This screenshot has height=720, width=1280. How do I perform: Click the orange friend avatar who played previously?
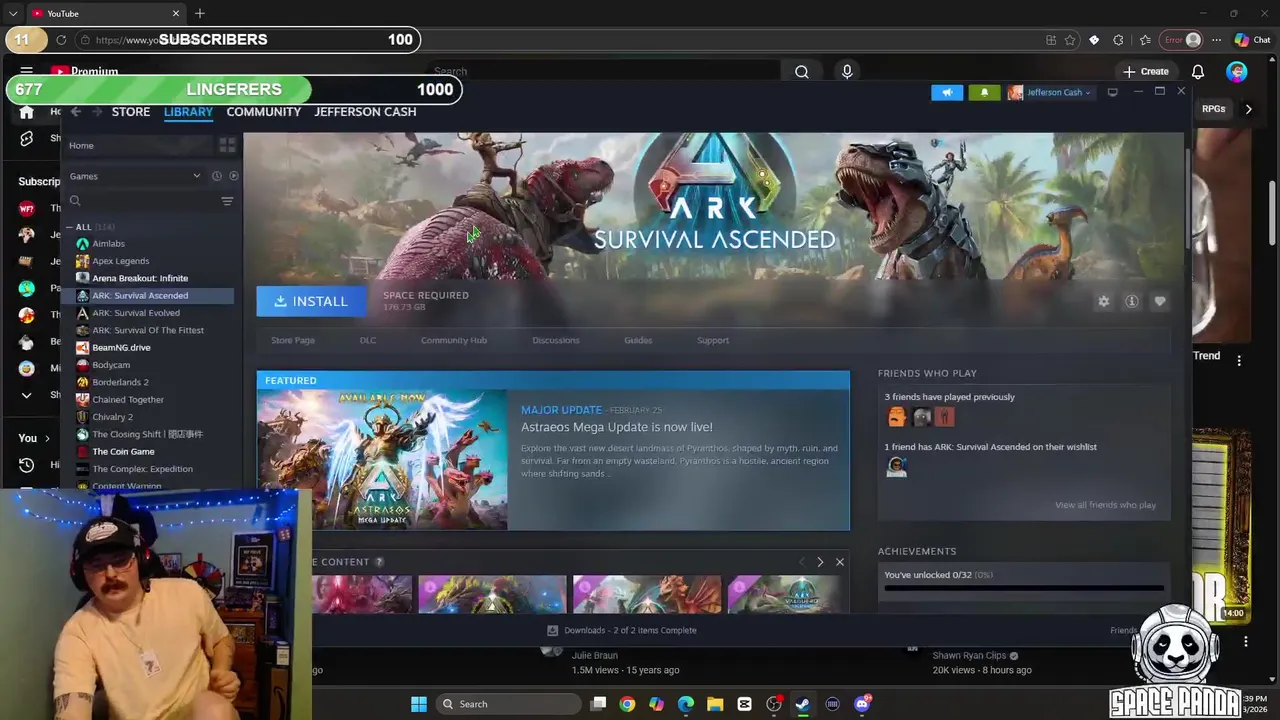pos(896,417)
